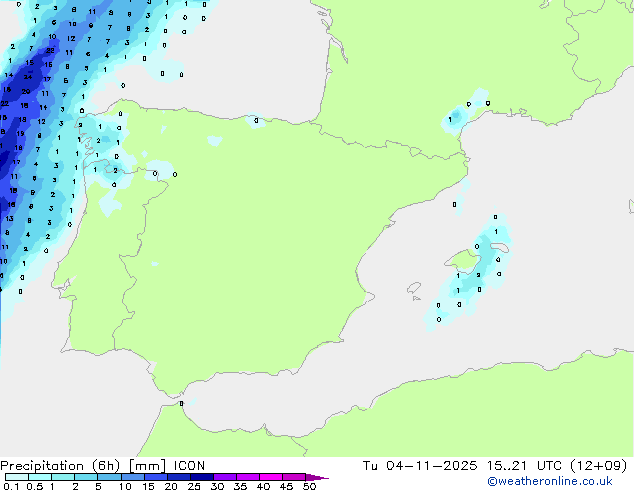Screen dimensions: 634x490
Task: Click the 45–50 mm legend color segment
Action: tap(294, 477)
